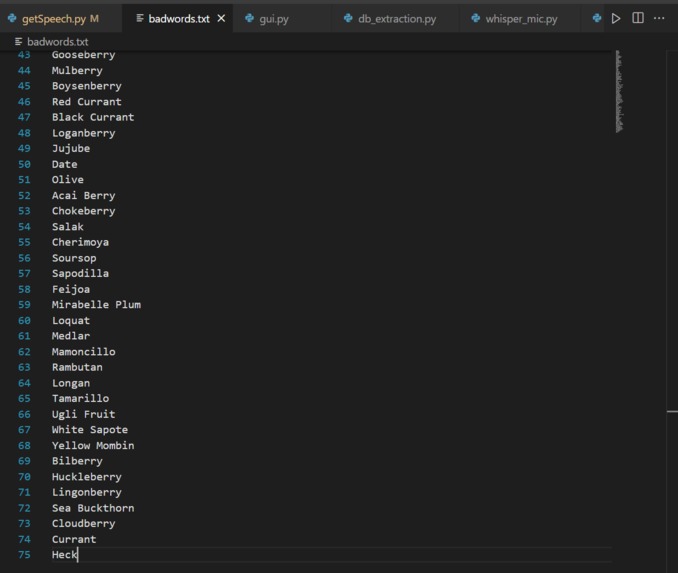The height and width of the screenshot is (573, 678).
Task: Click Ugli Fruit on line 66
Action: tap(83, 414)
